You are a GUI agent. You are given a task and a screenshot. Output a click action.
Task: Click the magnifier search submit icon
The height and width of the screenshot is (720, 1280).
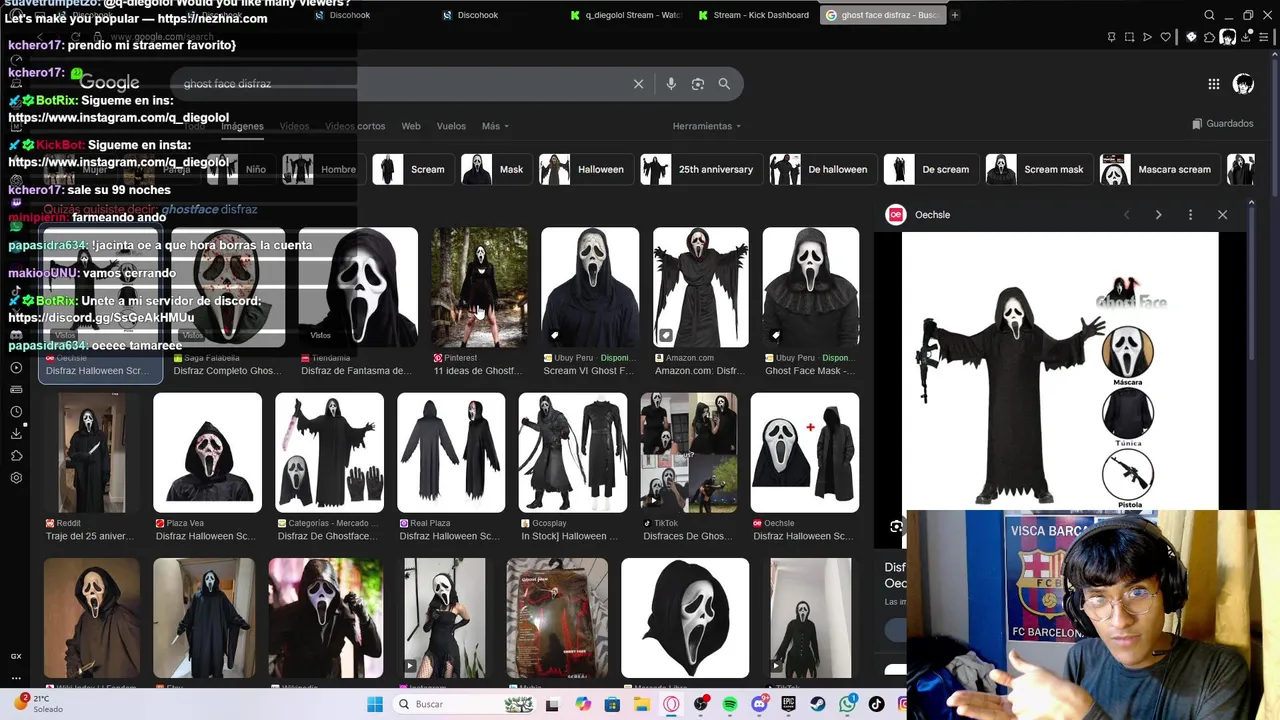pyautogui.click(x=724, y=84)
